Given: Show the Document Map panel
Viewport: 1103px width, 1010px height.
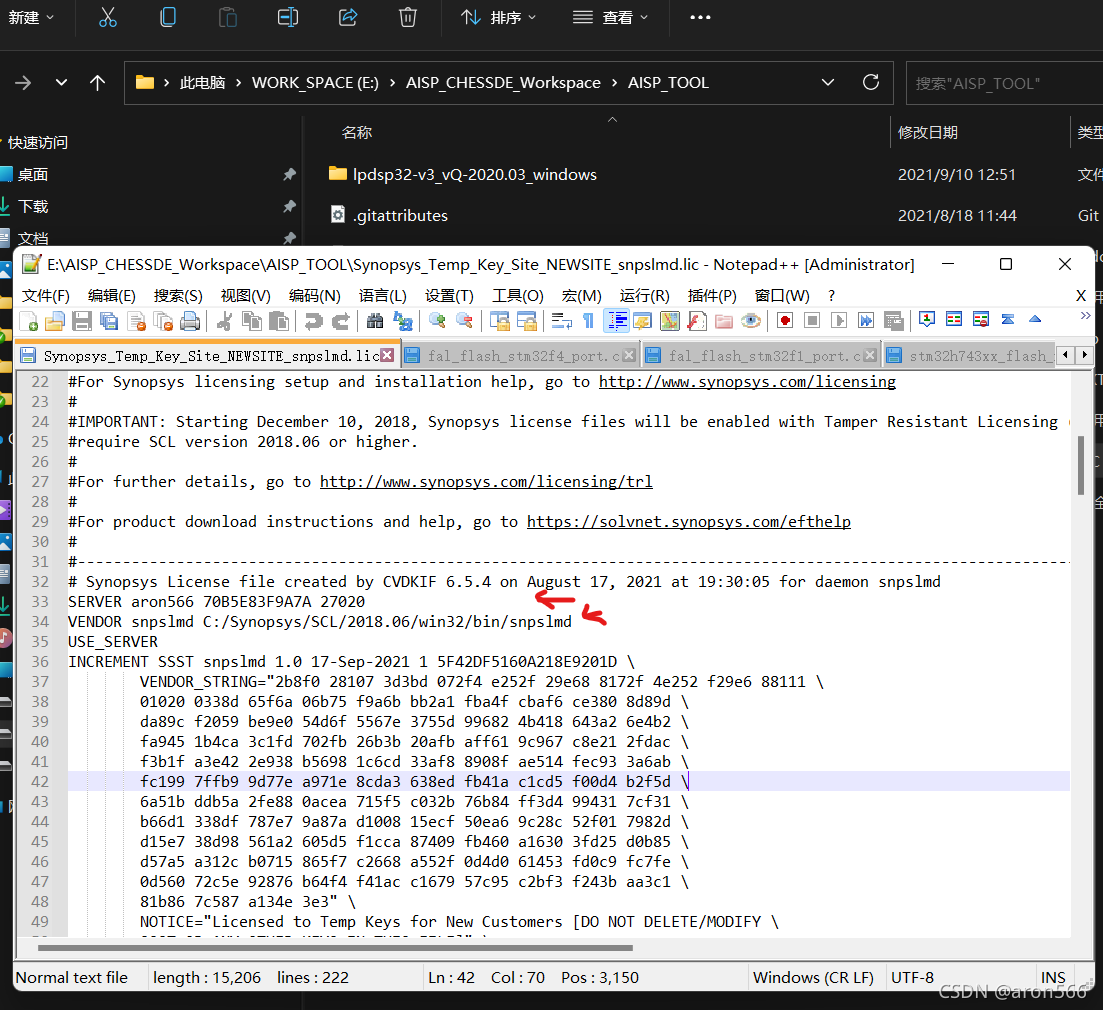Looking at the screenshot, I should click(x=670, y=321).
